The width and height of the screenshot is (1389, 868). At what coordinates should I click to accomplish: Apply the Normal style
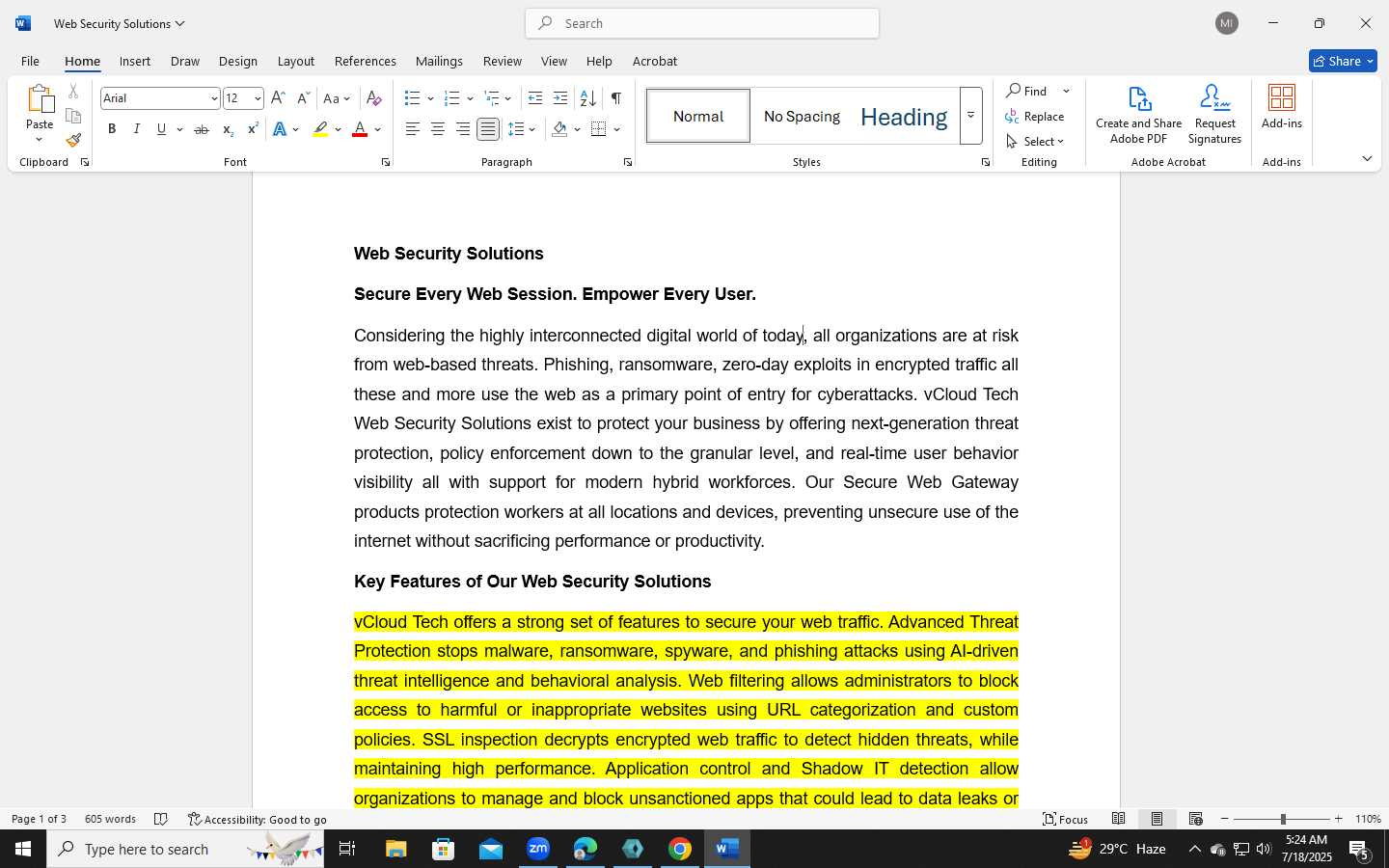point(698,116)
